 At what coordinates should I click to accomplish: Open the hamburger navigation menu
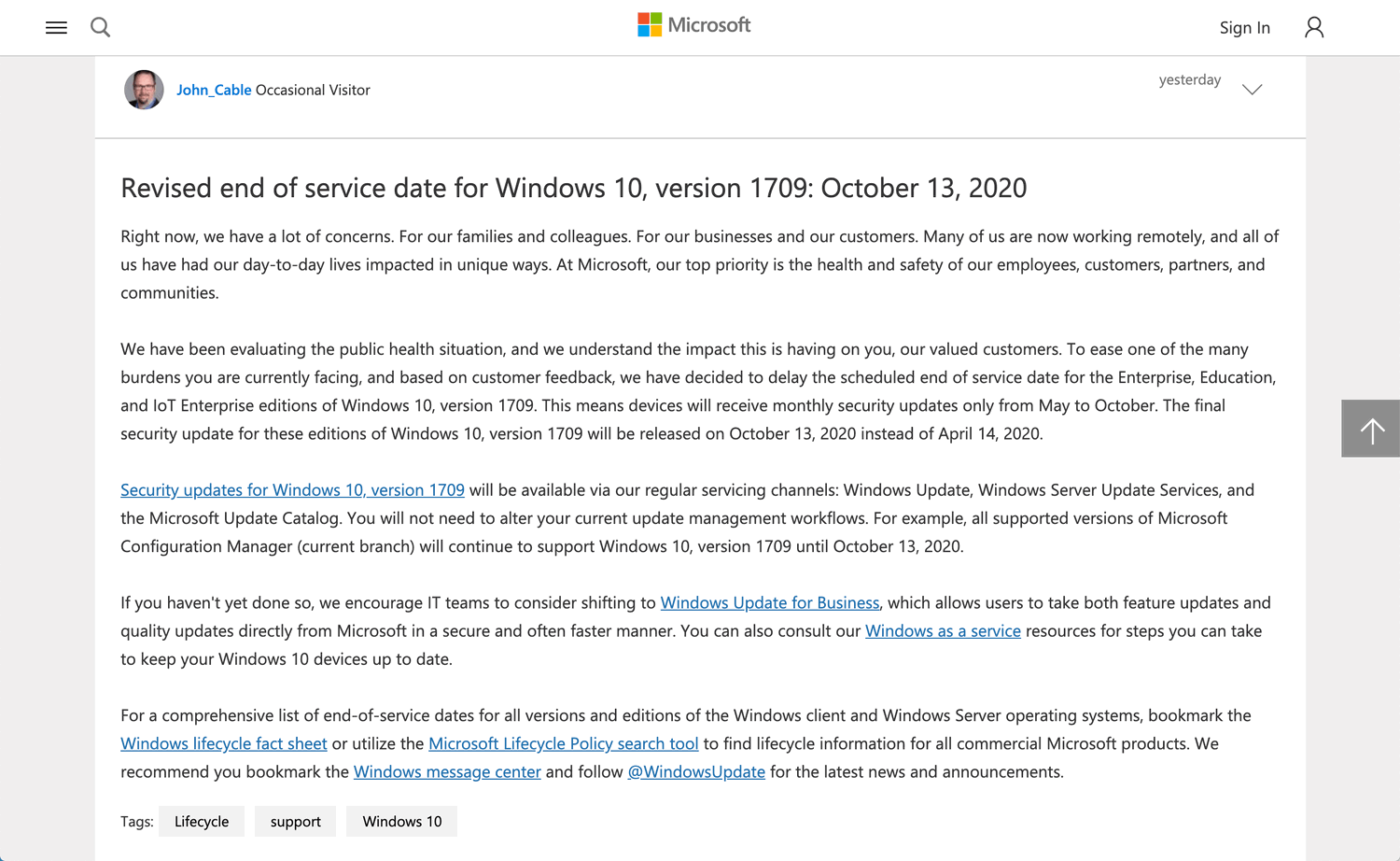click(56, 27)
